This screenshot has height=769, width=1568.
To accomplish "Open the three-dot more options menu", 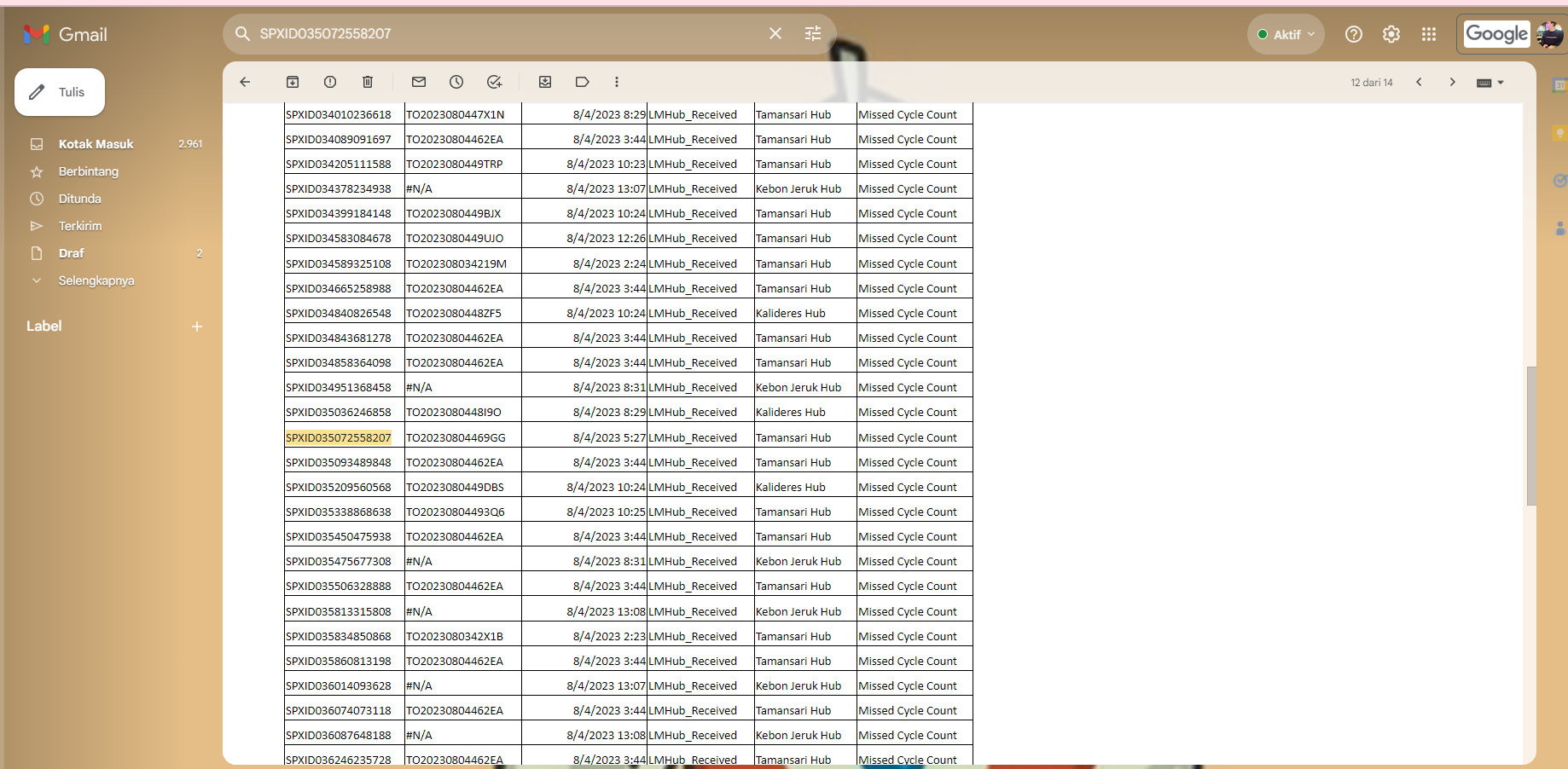I will pos(617,82).
